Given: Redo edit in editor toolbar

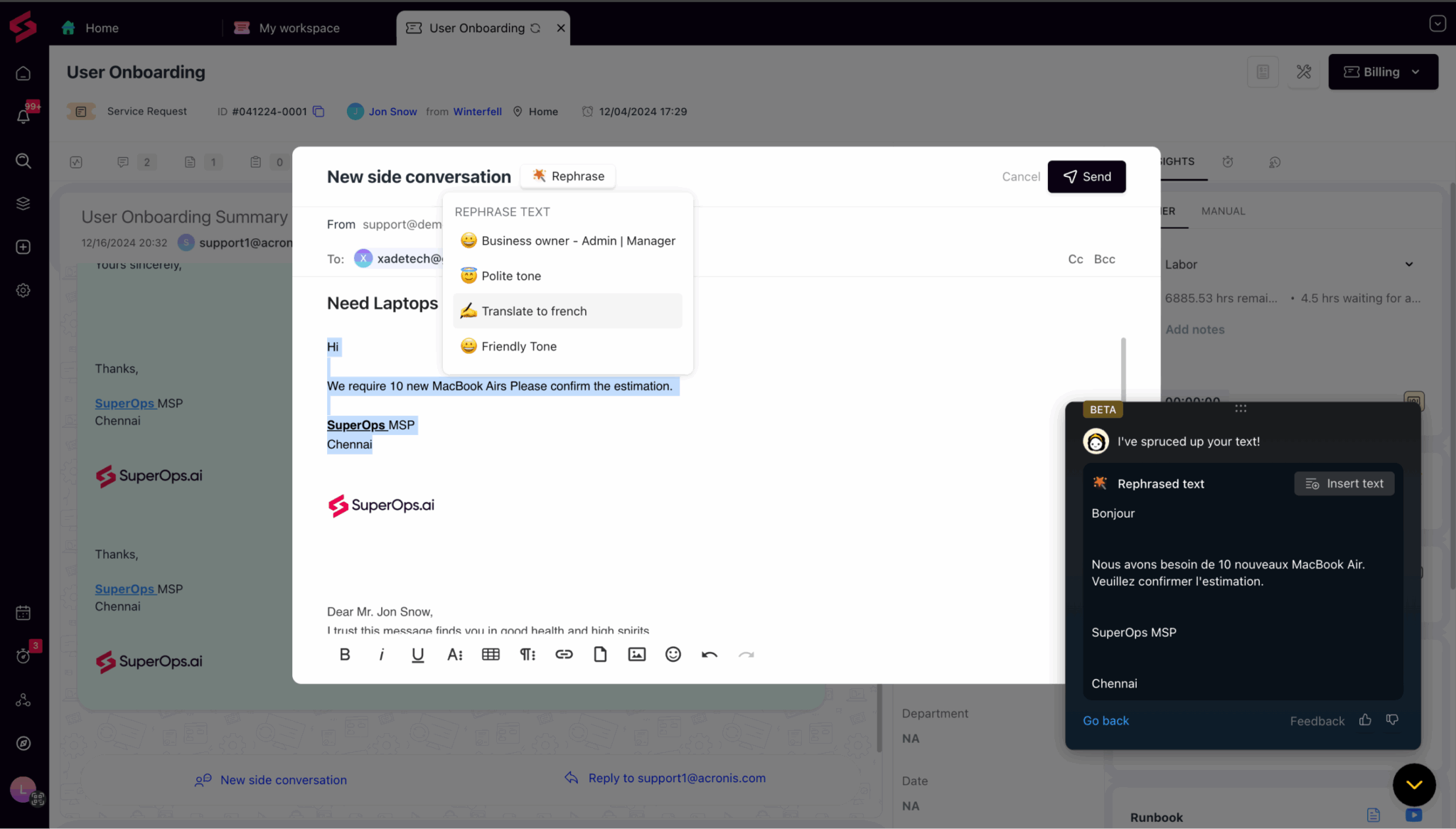Looking at the screenshot, I should coord(746,655).
